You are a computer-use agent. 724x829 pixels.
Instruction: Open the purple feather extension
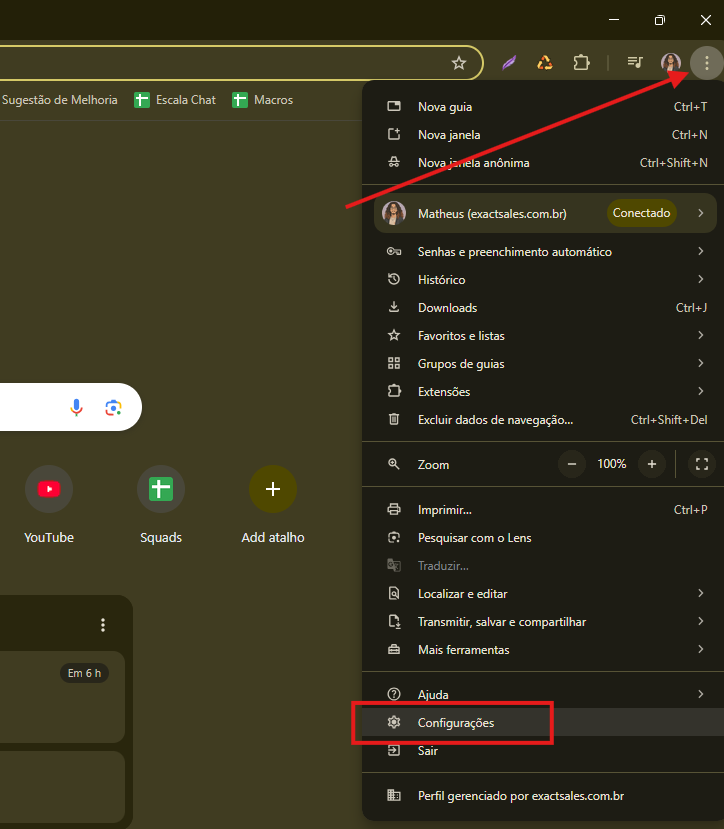(x=509, y=63)
